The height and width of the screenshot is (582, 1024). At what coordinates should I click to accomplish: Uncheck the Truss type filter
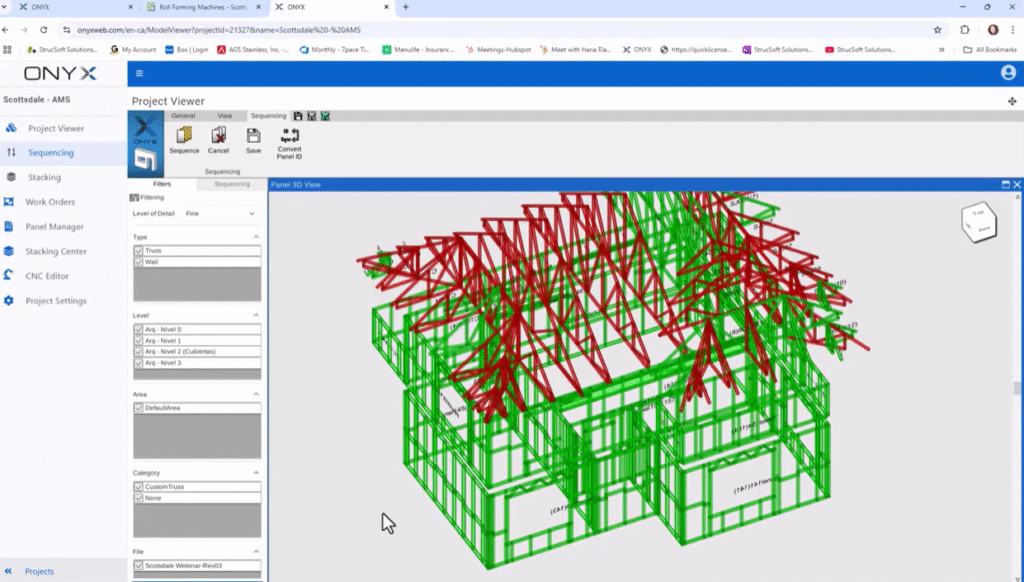pos(139,250)
